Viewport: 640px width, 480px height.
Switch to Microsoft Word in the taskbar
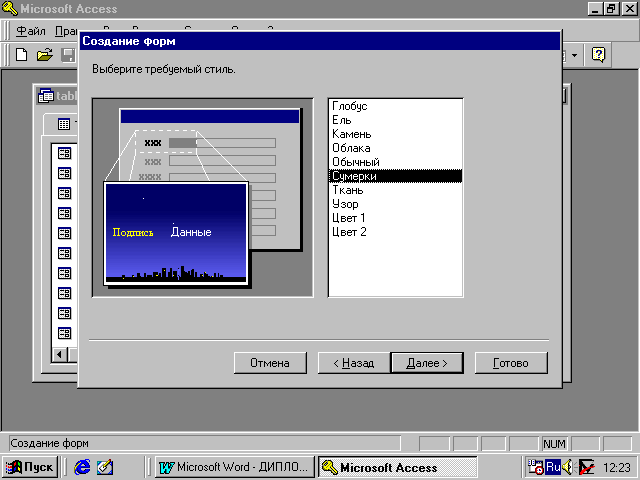point(234,467)
